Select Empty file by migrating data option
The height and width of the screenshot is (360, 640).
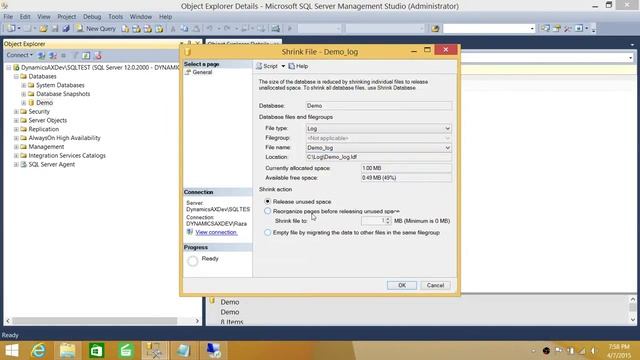point(267,233)
